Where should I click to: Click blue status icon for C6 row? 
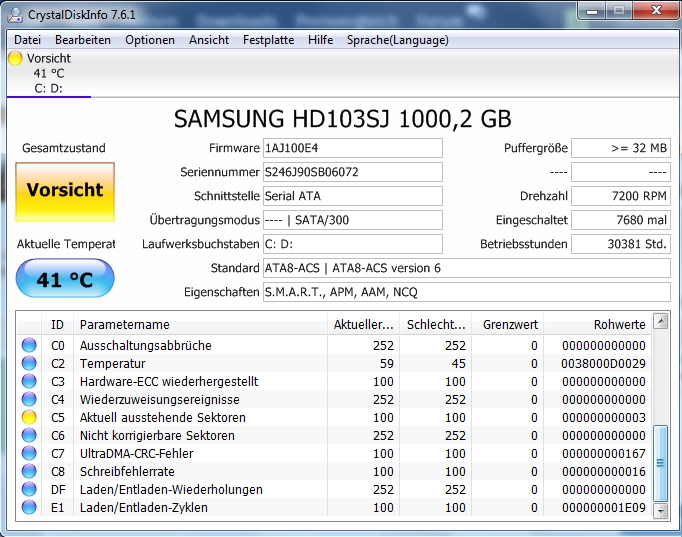click(29, 435)
